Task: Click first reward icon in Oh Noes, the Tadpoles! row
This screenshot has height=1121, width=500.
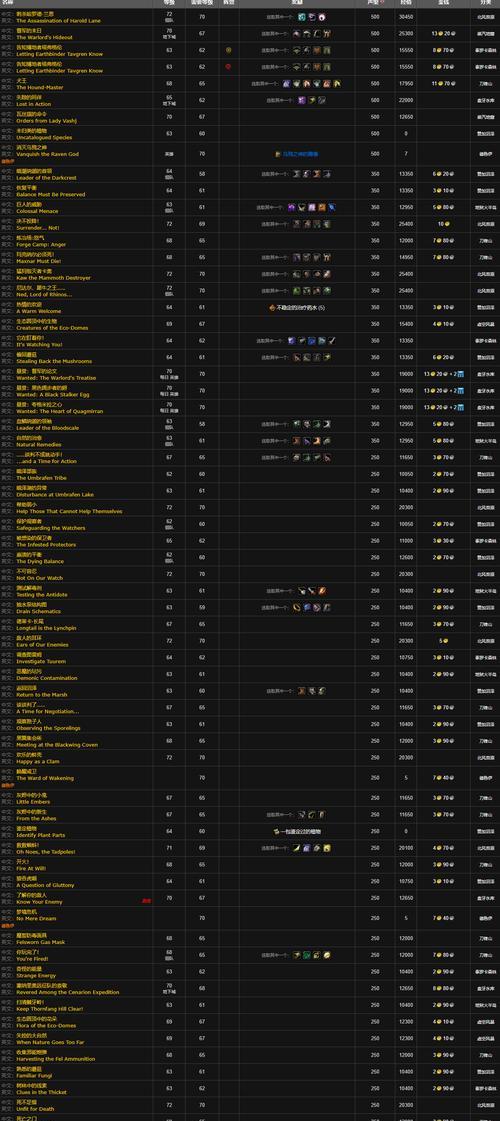Action: (x=297, y=848)
